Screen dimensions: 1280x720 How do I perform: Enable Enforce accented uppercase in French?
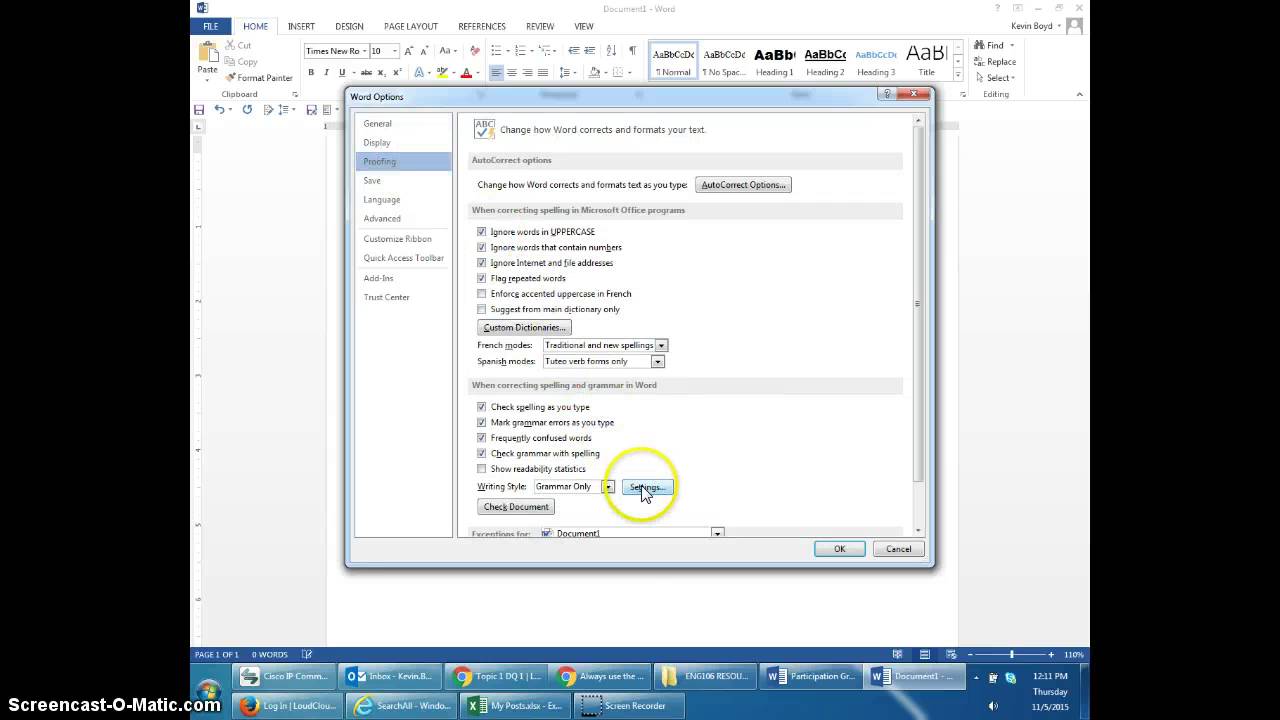481,294
